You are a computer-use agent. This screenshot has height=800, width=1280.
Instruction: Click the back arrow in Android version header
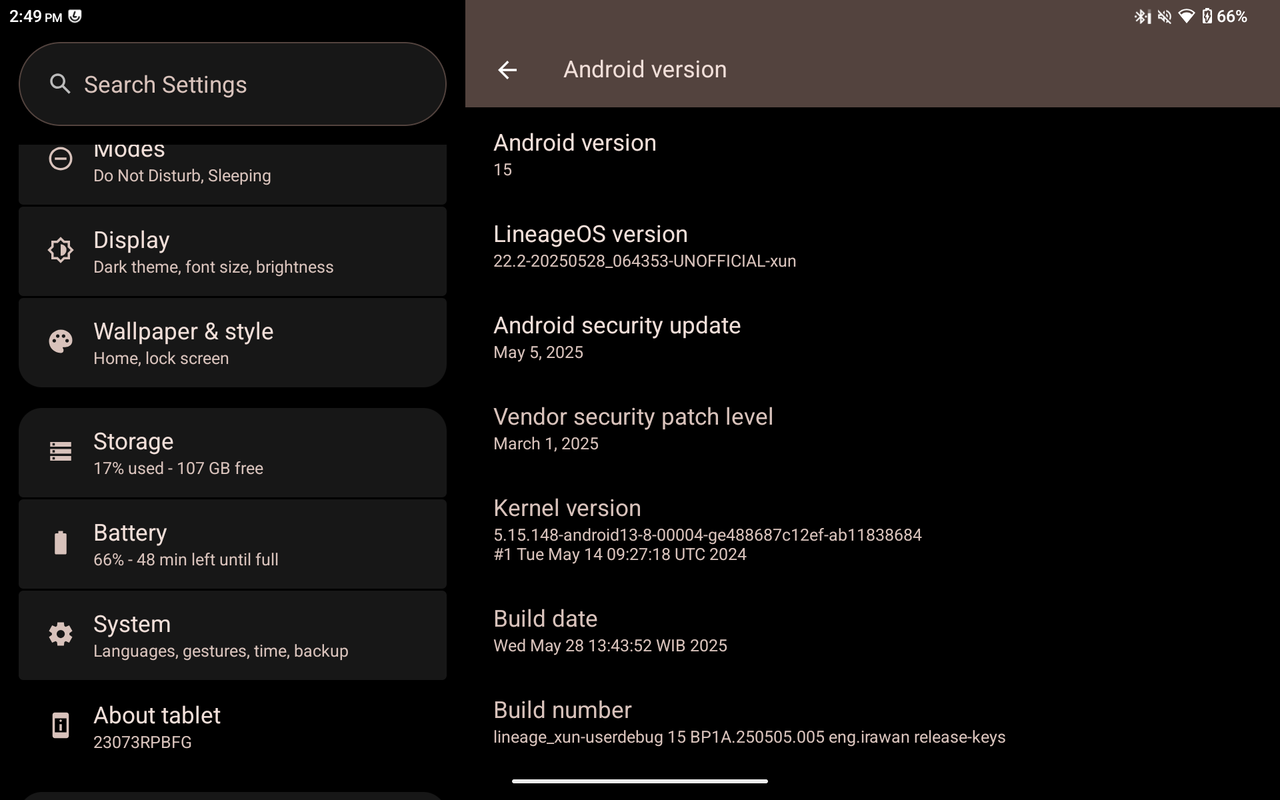(x=507, y=70)
